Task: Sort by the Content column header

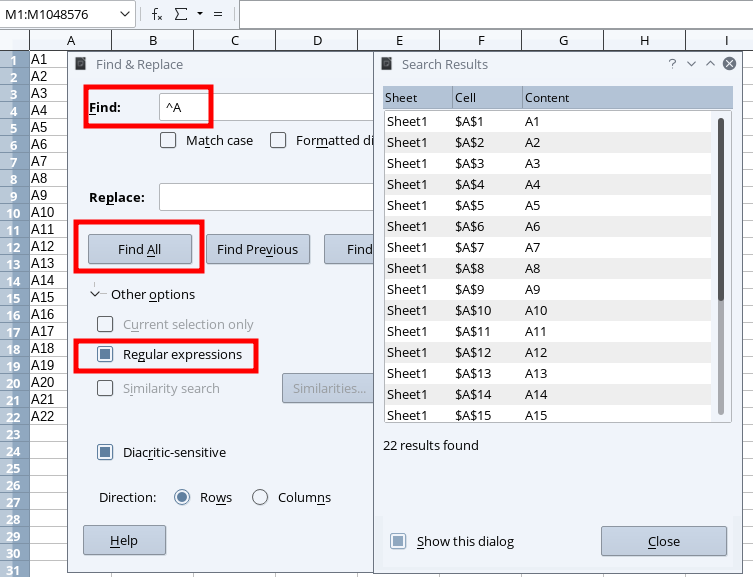Action: (628, 97)
